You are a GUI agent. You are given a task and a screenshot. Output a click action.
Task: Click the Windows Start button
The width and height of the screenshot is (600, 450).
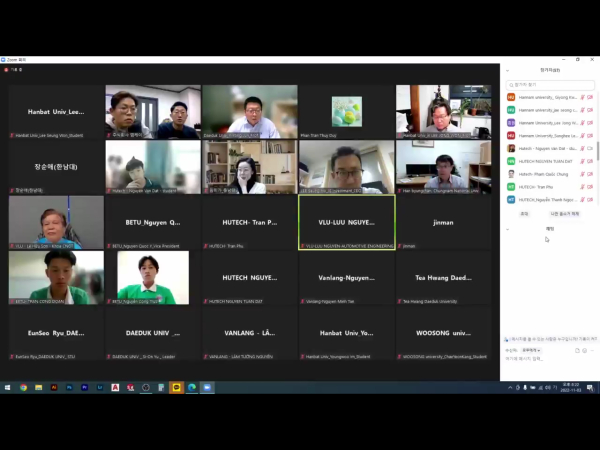(7, 387)
